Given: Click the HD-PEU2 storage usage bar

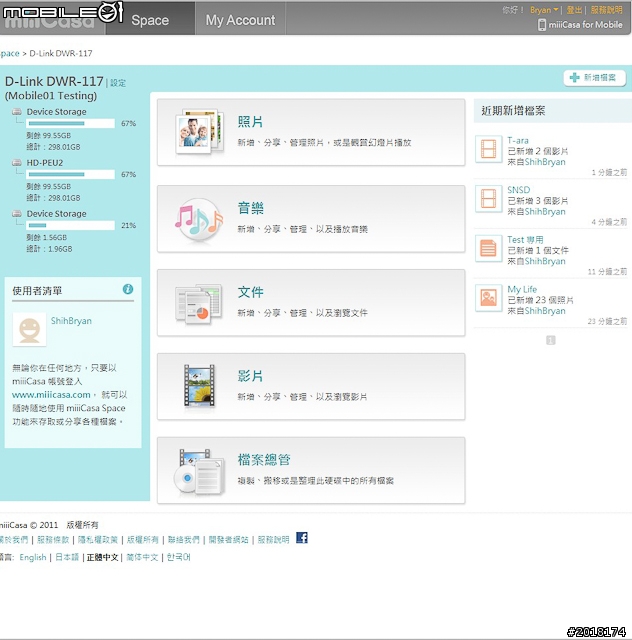Looking at the screenshot, I should pyautogui.click(x=71, y=174).
